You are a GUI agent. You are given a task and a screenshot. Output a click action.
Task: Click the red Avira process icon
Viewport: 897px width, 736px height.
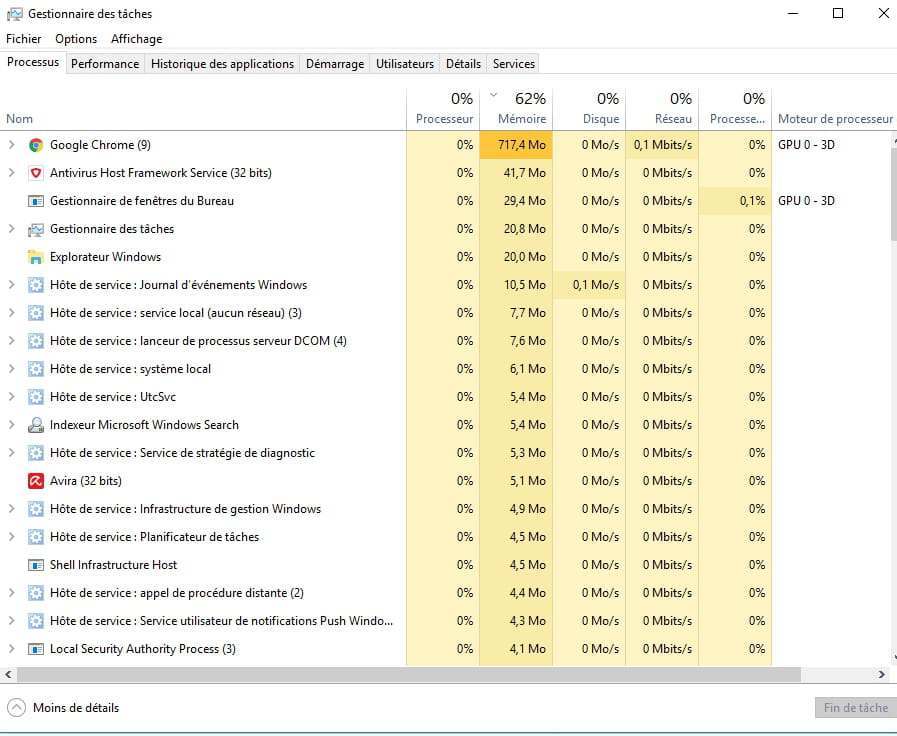click(x=35, y=482)
